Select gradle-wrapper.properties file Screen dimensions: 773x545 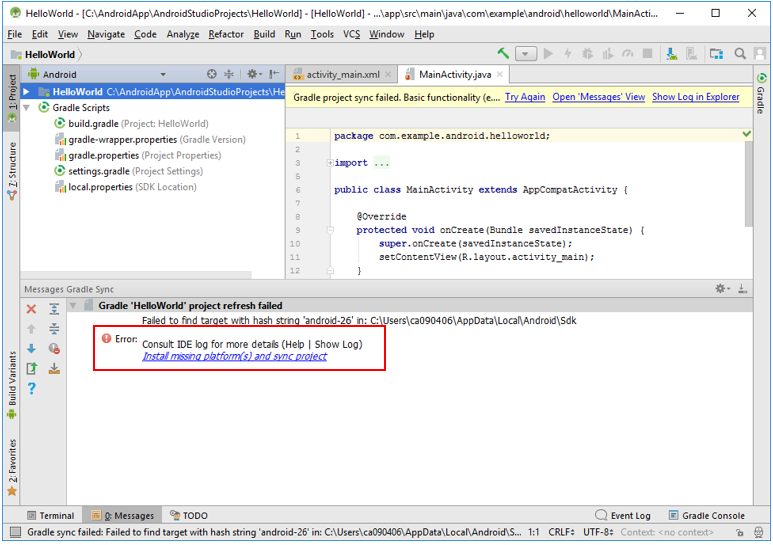point(150,139)
